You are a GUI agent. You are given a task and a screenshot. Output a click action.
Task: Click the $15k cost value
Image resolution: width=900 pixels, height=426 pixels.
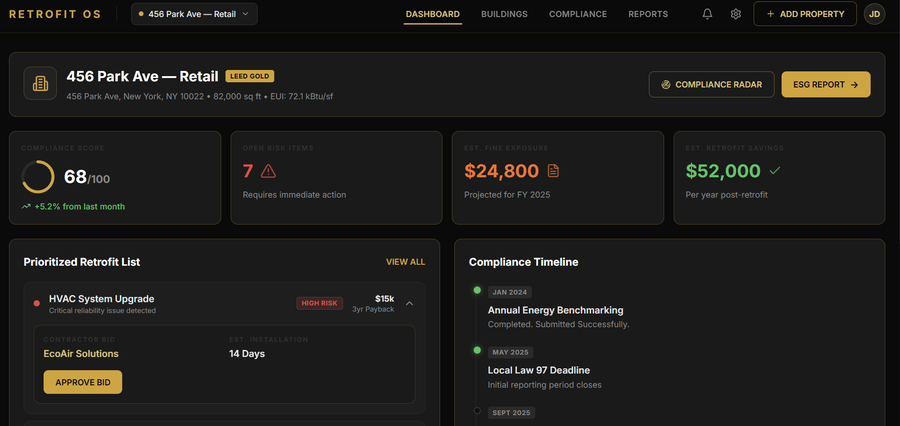click(384, 299)
